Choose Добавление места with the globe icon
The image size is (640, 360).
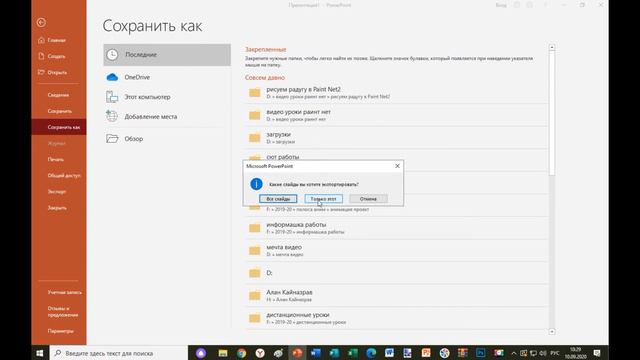click(167, 116)
